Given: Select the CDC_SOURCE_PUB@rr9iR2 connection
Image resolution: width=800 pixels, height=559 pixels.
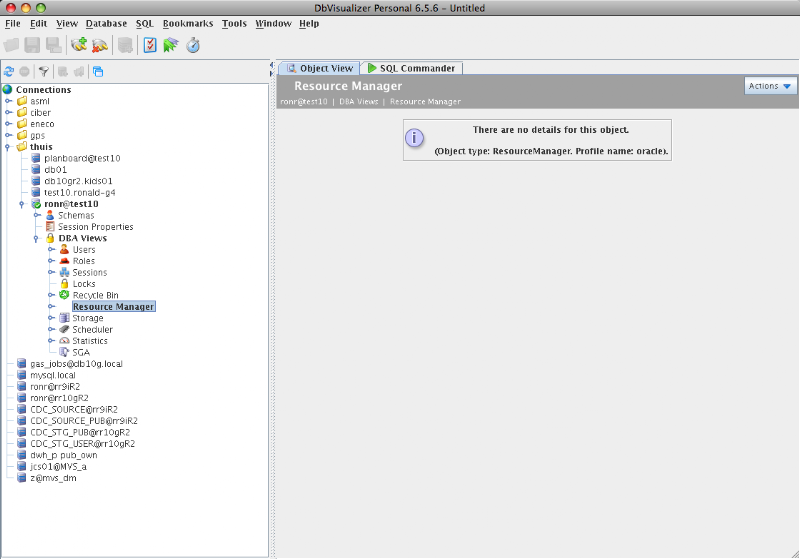Looking at the screenshot, I should tap(84, 421).
